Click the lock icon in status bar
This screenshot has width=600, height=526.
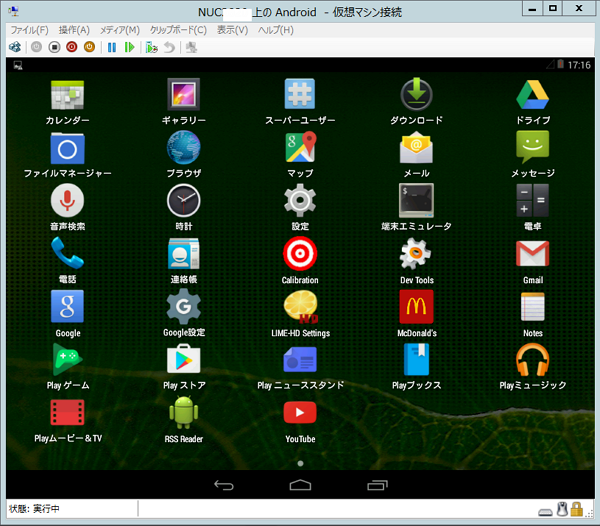(x=576, y=510)
